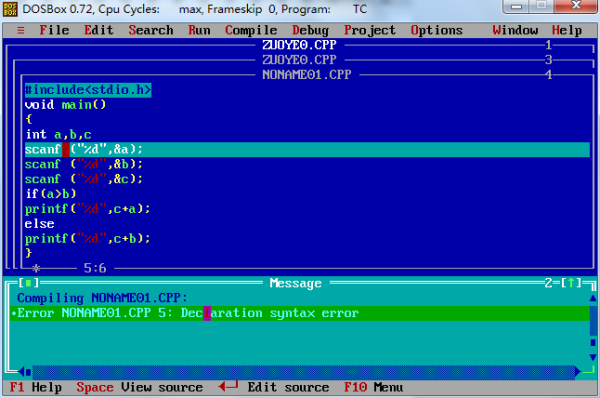This screenshot has height=398, width=600.
Task: Click the #include<stdio.h> line
Action: [x=88, y=90]
